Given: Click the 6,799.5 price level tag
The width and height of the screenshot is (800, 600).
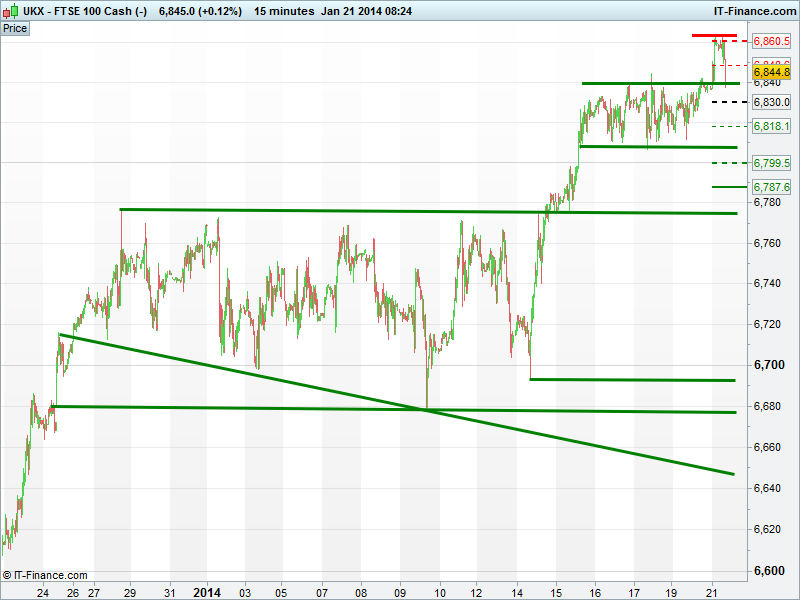Looking at the screenshot, I should coord(771,162).
